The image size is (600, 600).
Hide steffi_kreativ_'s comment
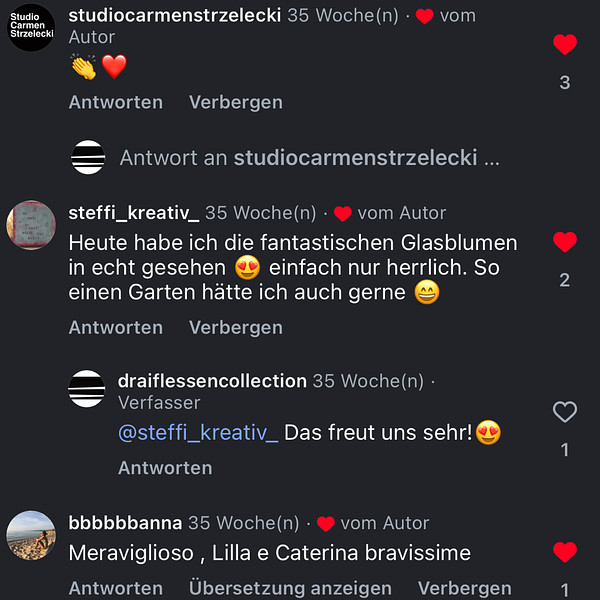tap(236, 327)
